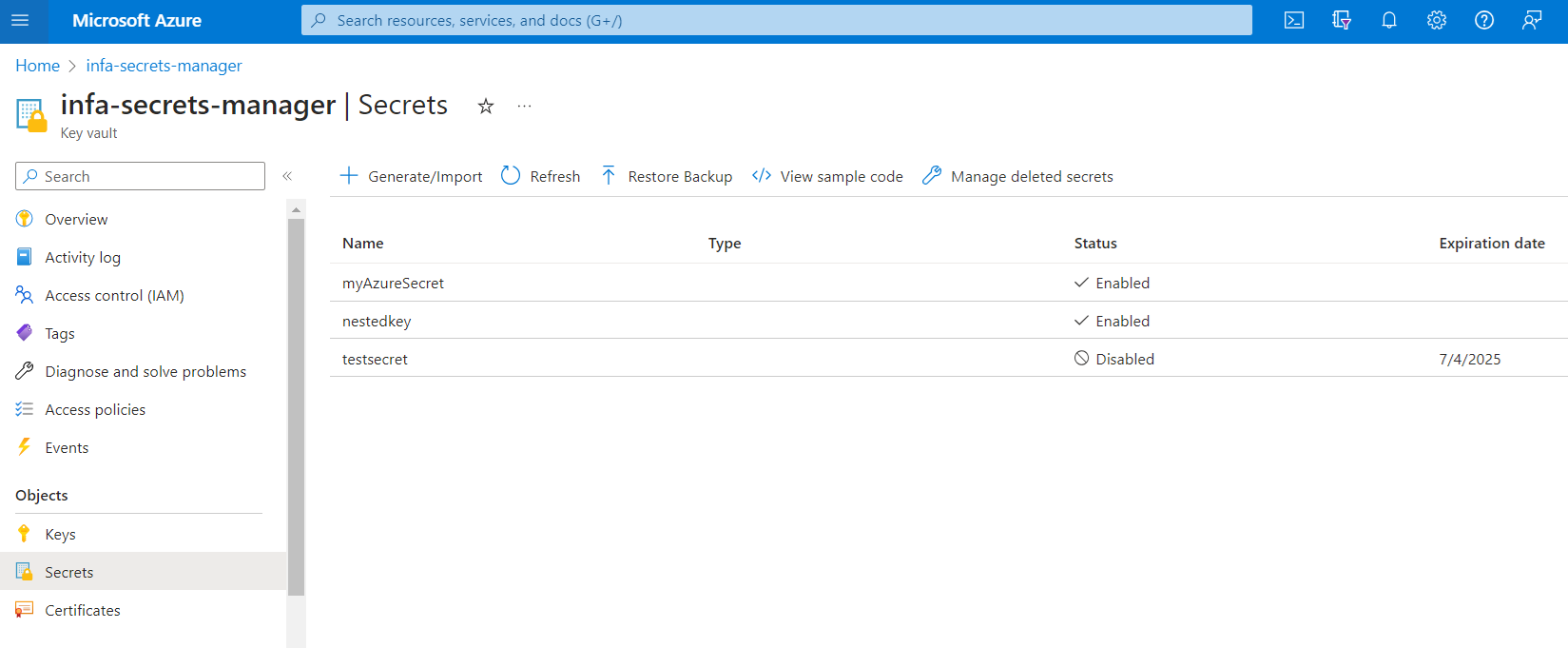This screenshot has height=648, width=1568.
Task: Focus the sidebar Search field
Action: tap(140, 176)
